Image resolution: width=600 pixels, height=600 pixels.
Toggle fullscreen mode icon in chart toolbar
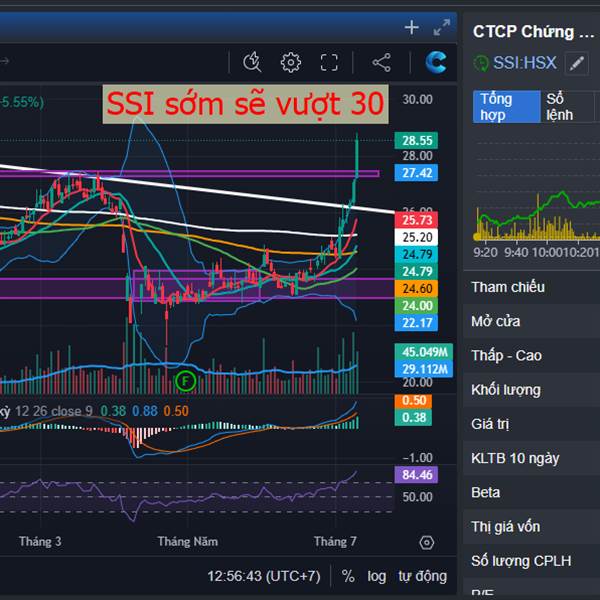[x=329, y=62]
